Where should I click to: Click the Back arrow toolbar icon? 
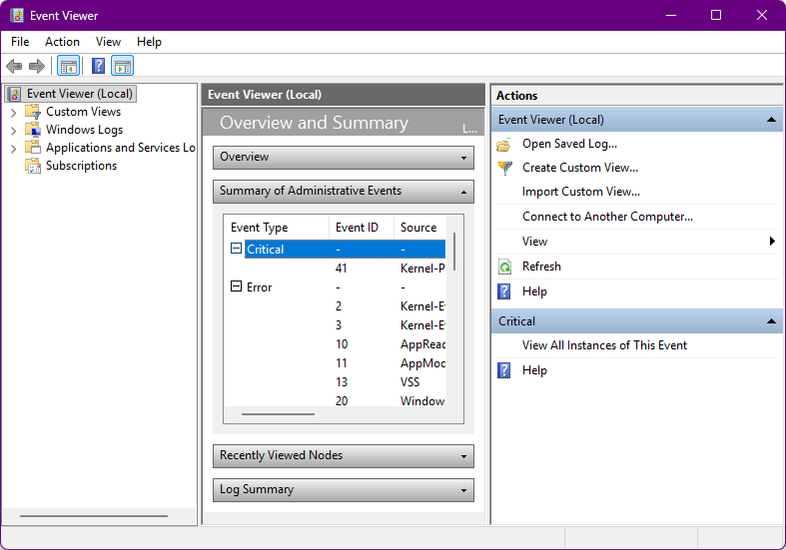coord(14,66)
